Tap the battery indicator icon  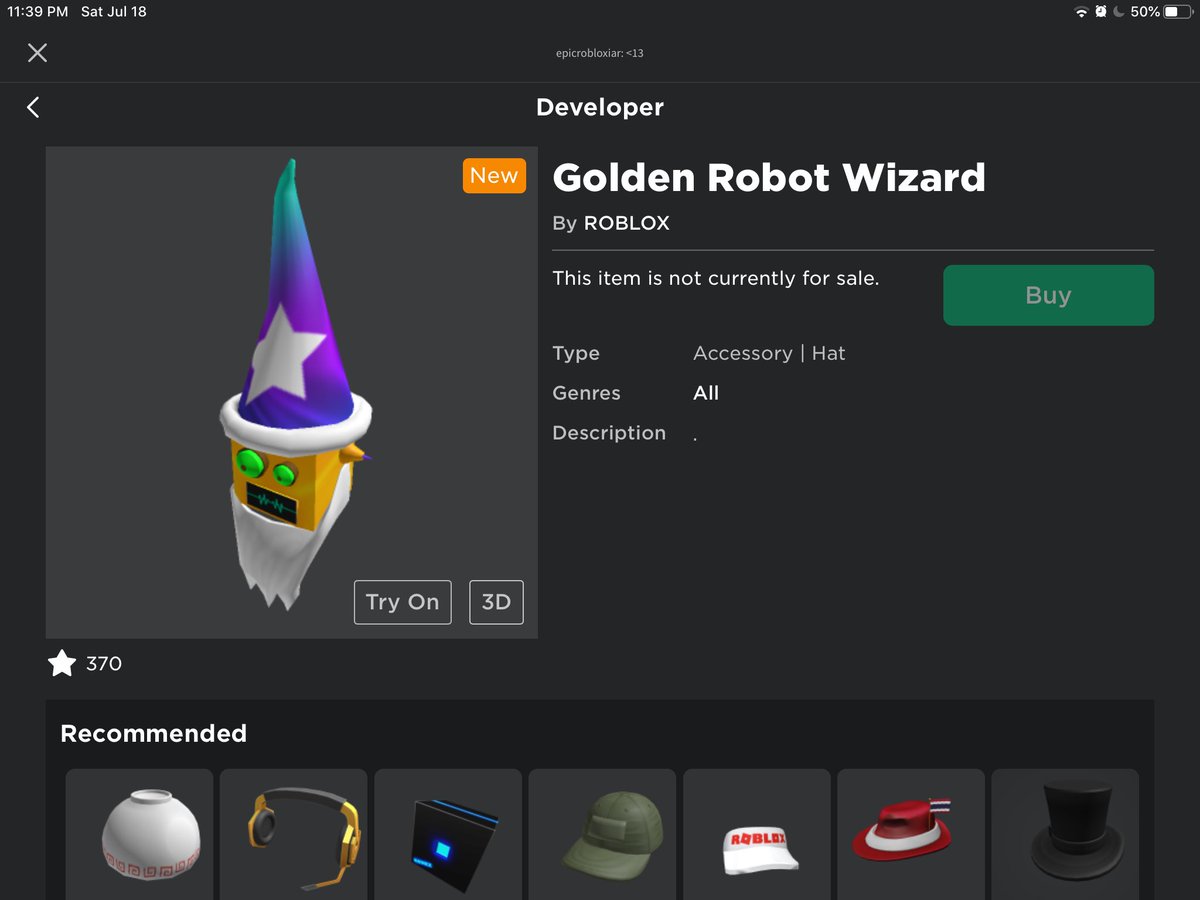(1178, 12)
